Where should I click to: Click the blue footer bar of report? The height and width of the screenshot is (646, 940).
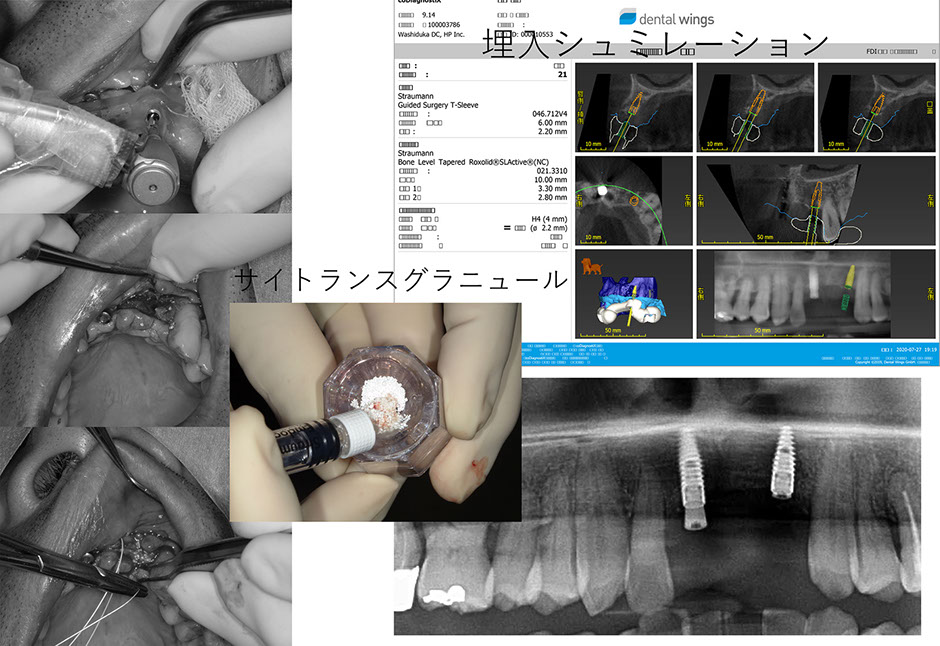click(x=757, y=353)
